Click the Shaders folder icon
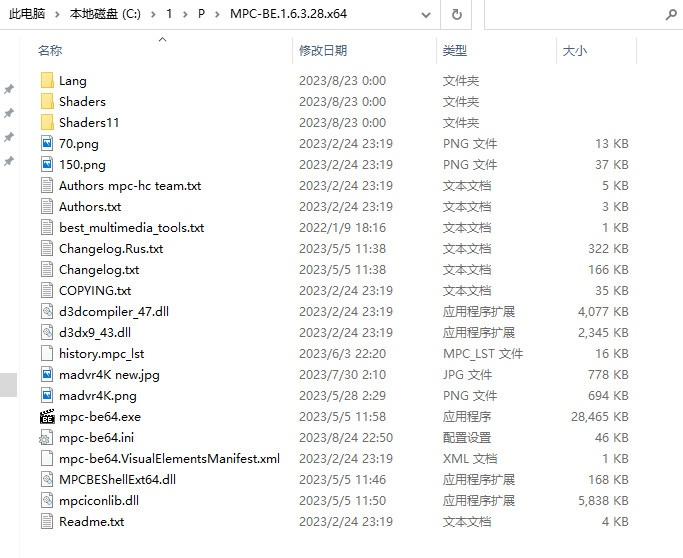The height and width of the screenshot is (558, 683). tap(47, 101)
